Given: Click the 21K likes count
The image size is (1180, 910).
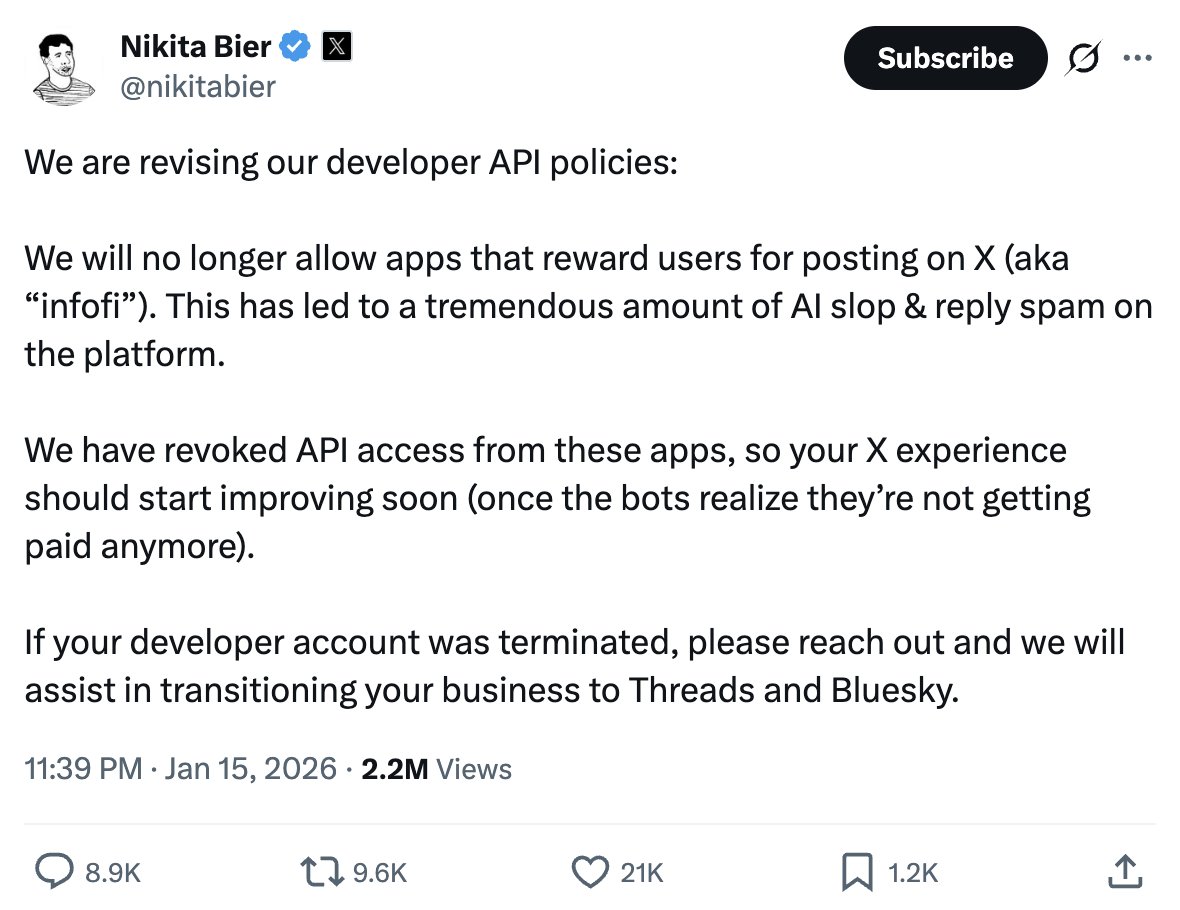Looking at the screenshot, I should pos(642,873).
